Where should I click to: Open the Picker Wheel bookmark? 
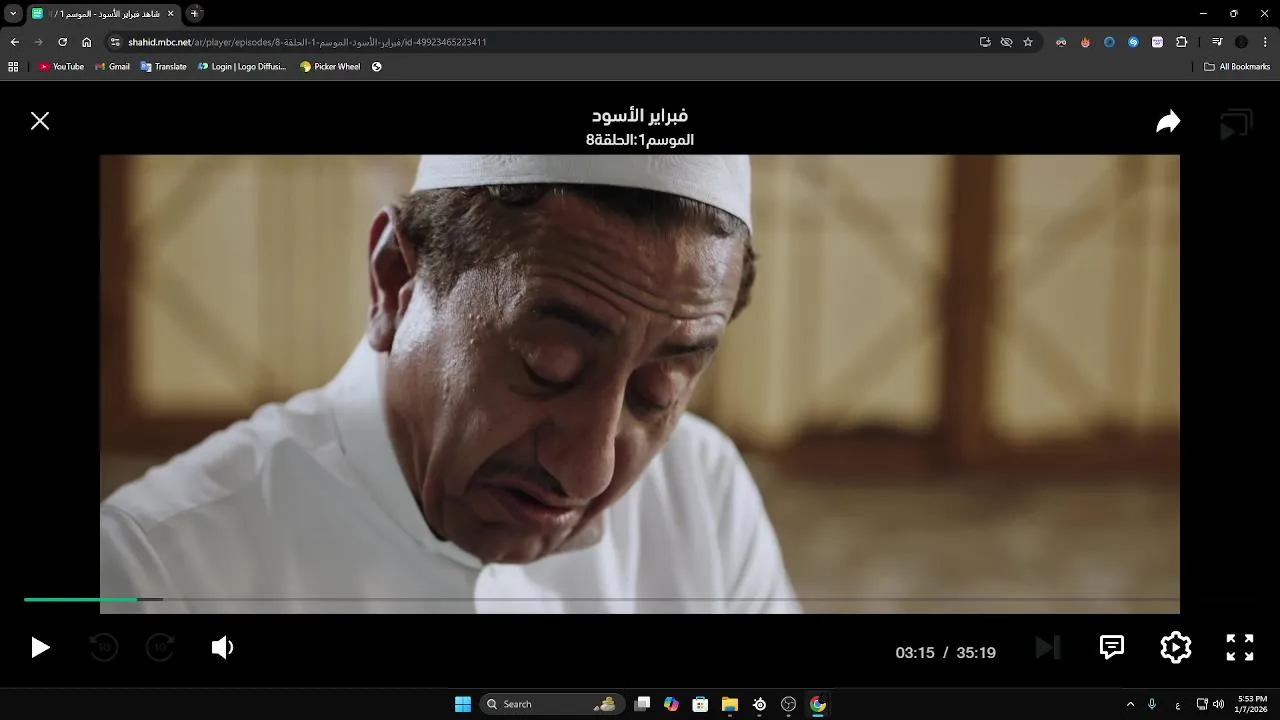pyautogui.click(x=330, y=67)
